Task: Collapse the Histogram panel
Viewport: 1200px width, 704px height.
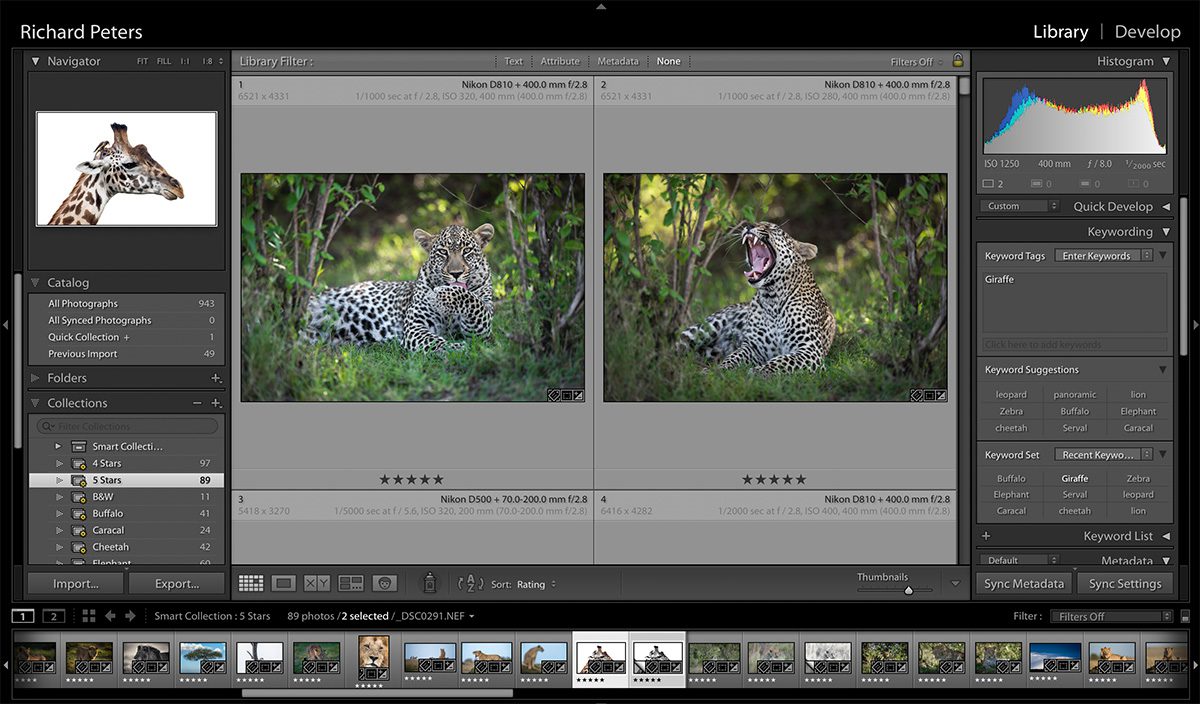Action: click(1166, 61)
